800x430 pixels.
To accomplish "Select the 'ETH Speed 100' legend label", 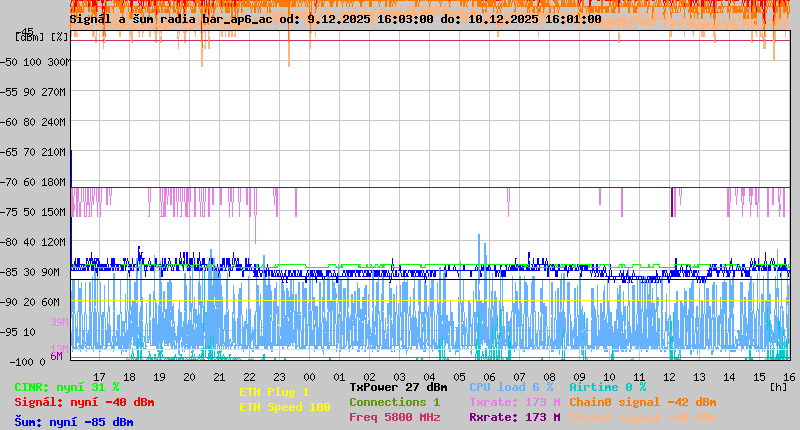I will click(x=285, y=407).
